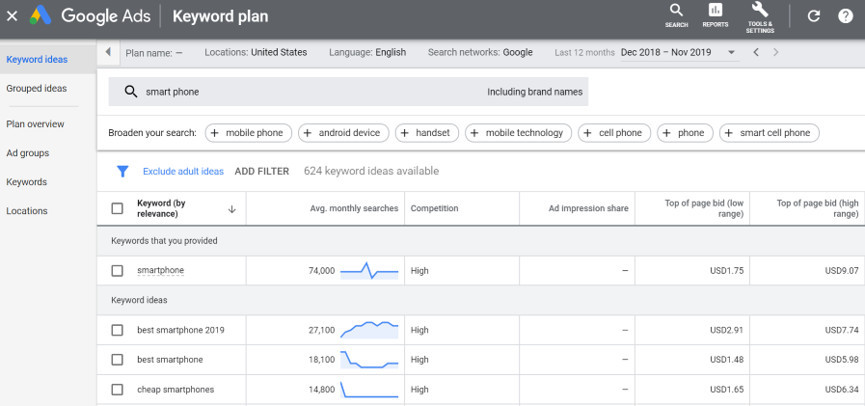Toggle the select-all header checkbox
The width and height of the screenshot is (865, 406).
[x=117, y=208]
